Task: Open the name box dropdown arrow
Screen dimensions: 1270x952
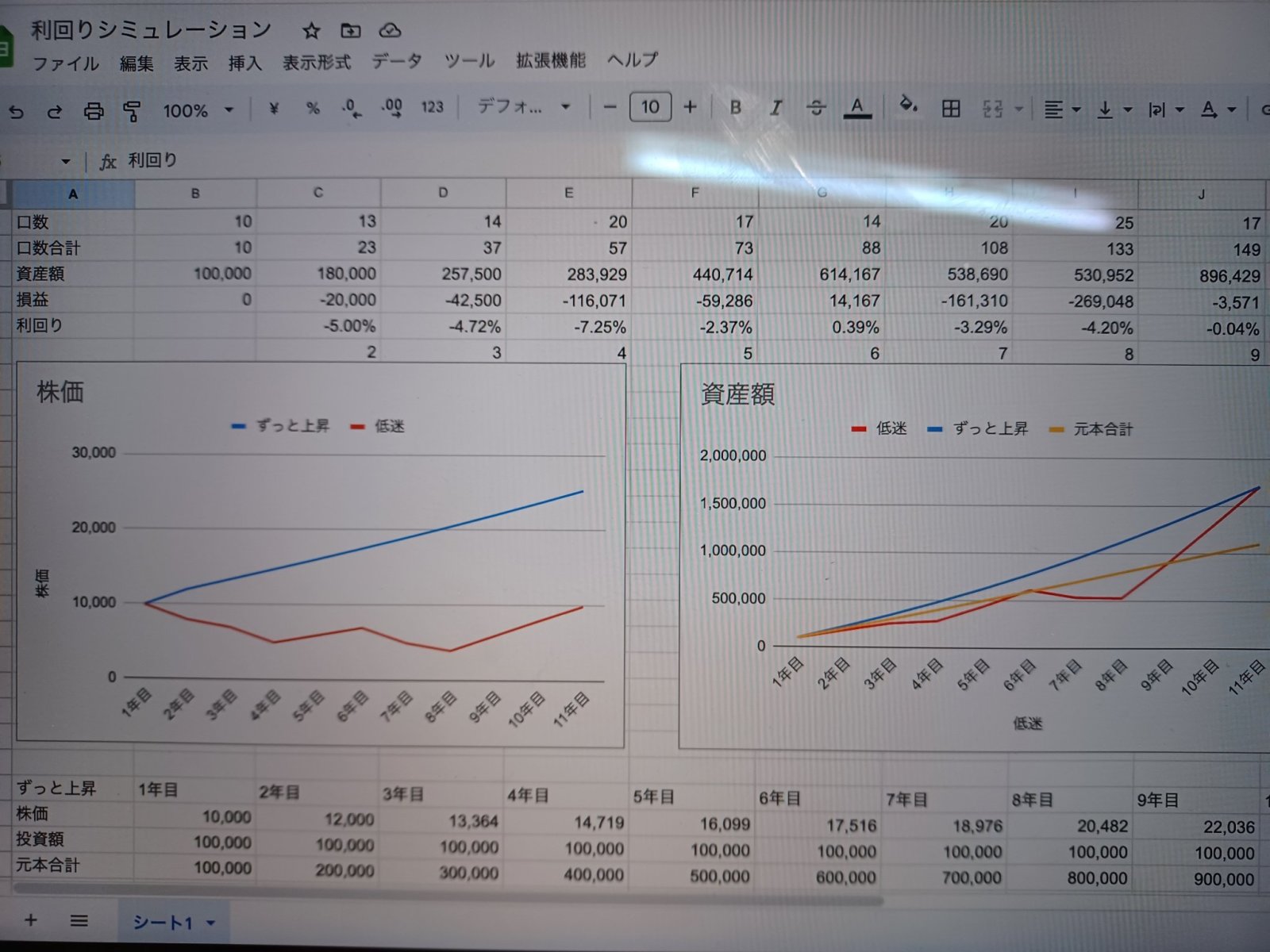Action: pos(66,162)
